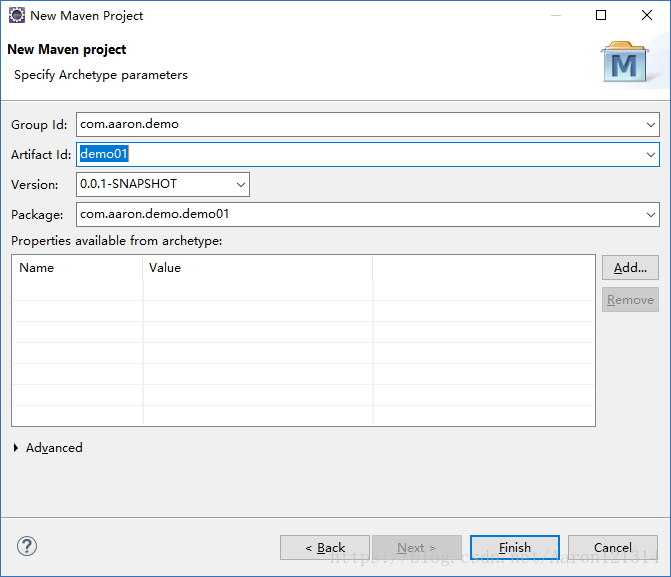
Task: Open the Artifact Id dropdown arrow
Action: click(x=650, y=155)
